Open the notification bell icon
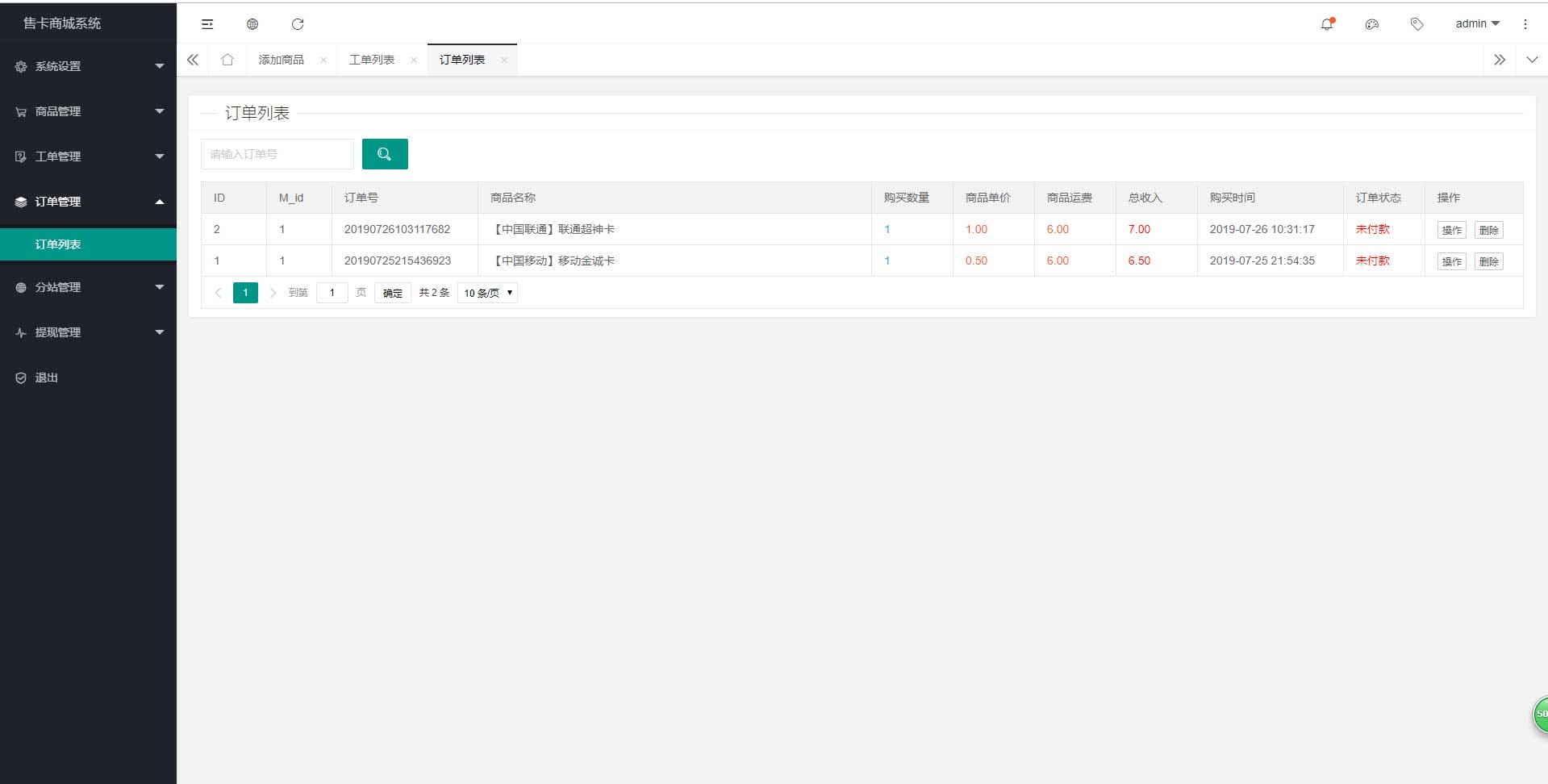The height and width of the screenshot is (784, 1548). coord(1327,24)
